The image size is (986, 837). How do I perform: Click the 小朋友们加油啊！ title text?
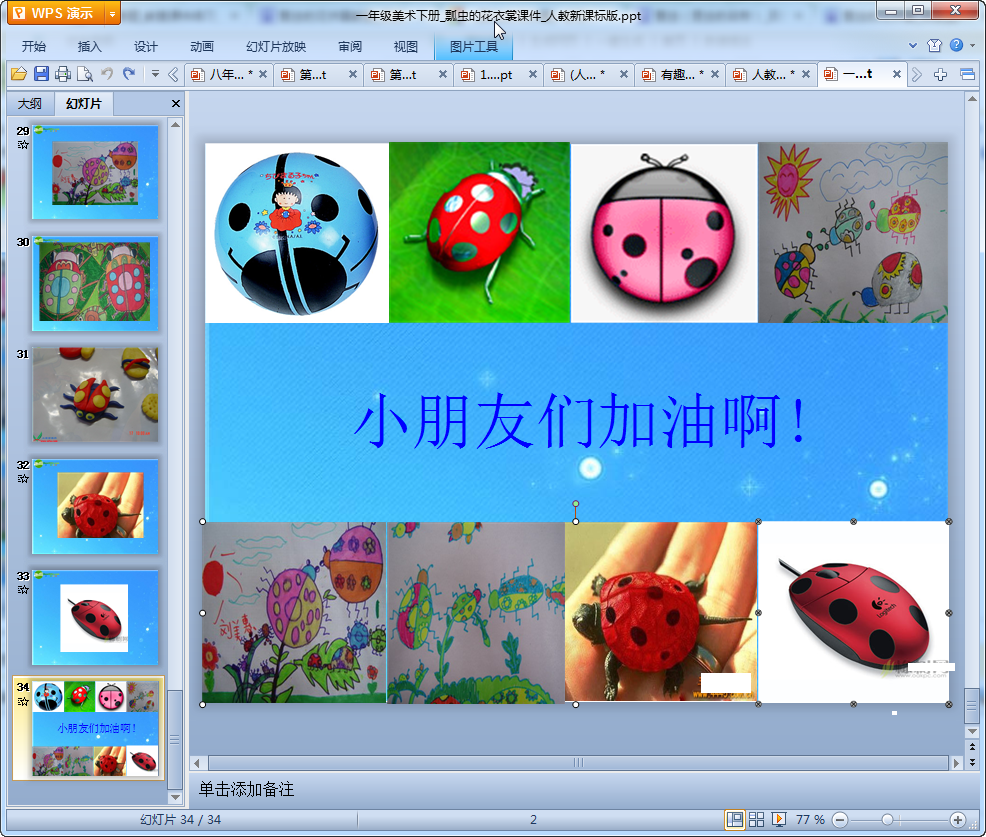pyautogui.click(x=580, y=421)
